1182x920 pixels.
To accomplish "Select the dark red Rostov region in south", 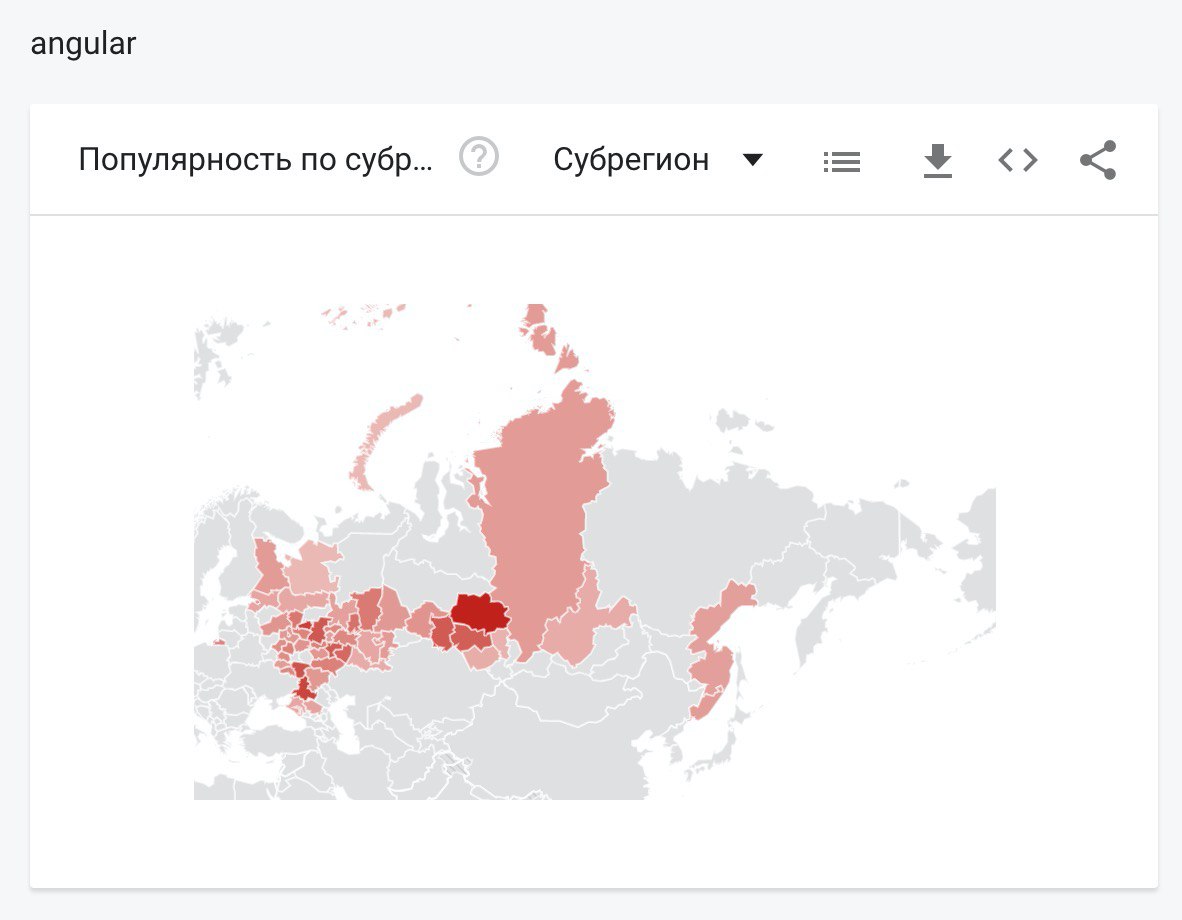I will coord(303,684).
